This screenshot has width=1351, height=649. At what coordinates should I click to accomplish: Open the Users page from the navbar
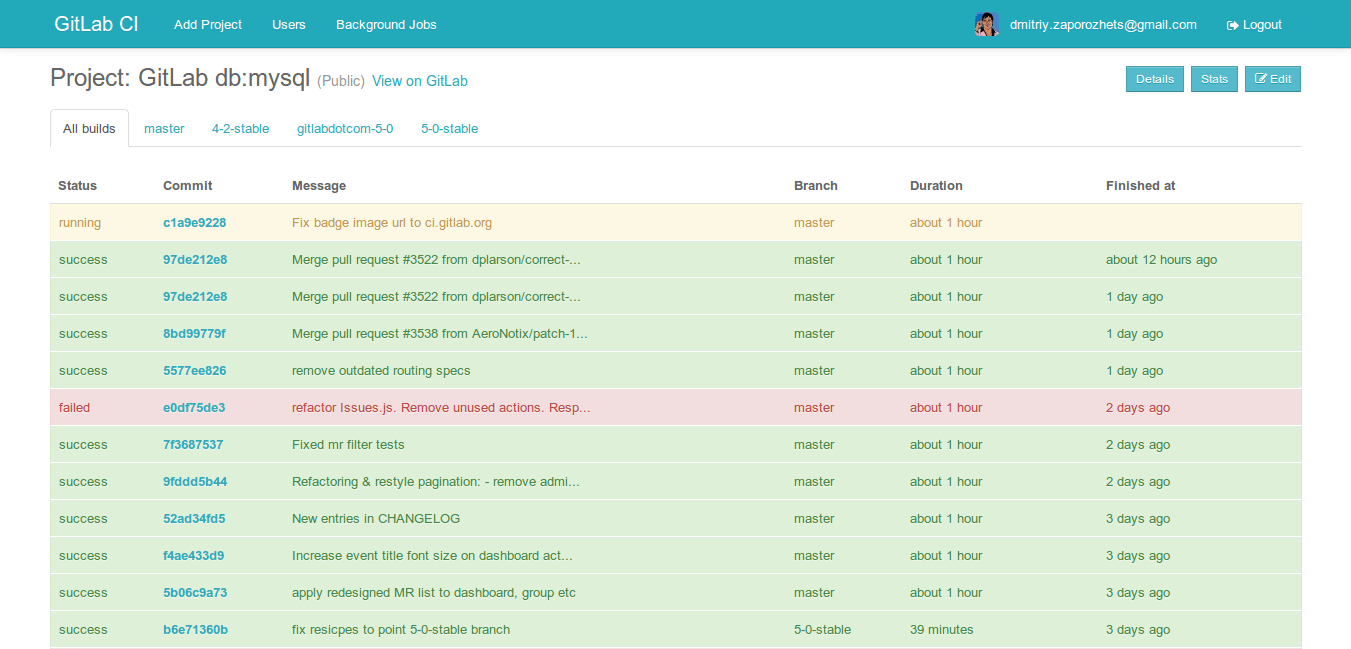pos(289,24)
